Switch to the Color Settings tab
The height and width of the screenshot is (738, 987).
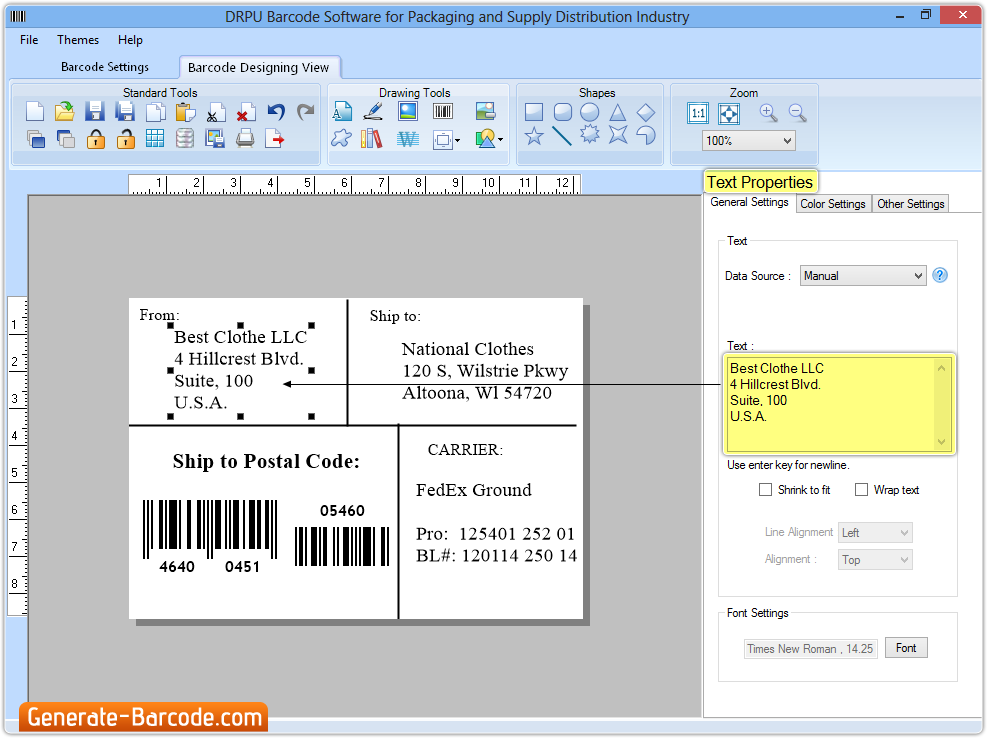pyautogui.click(x=833, y=203)
